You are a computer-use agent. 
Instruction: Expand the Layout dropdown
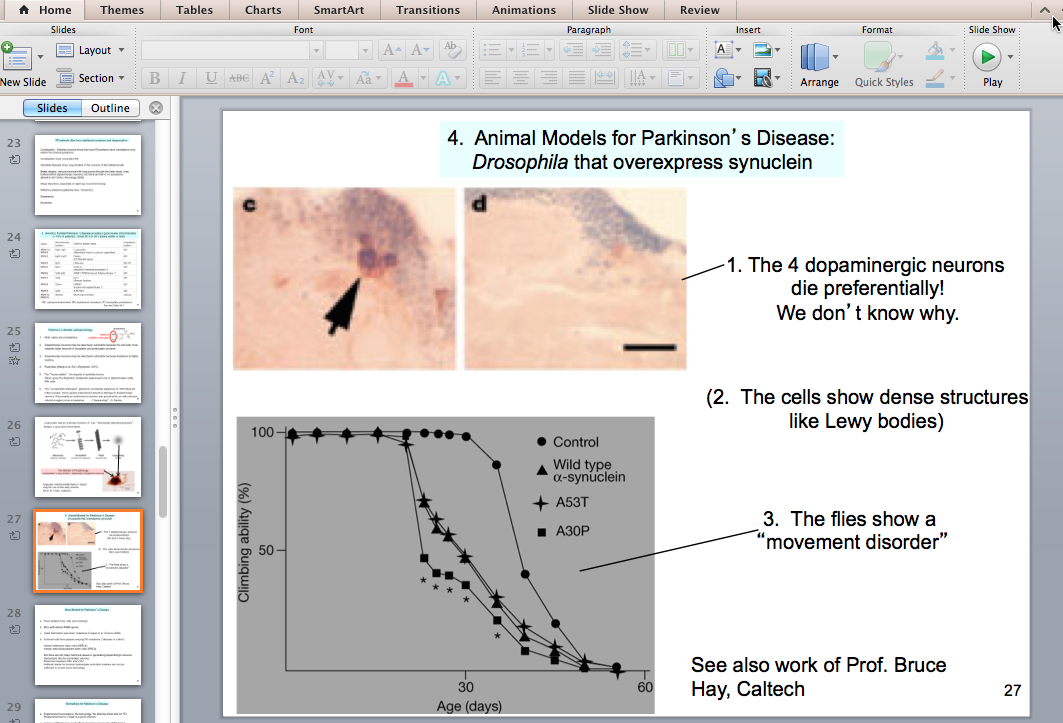coord(95,50)
